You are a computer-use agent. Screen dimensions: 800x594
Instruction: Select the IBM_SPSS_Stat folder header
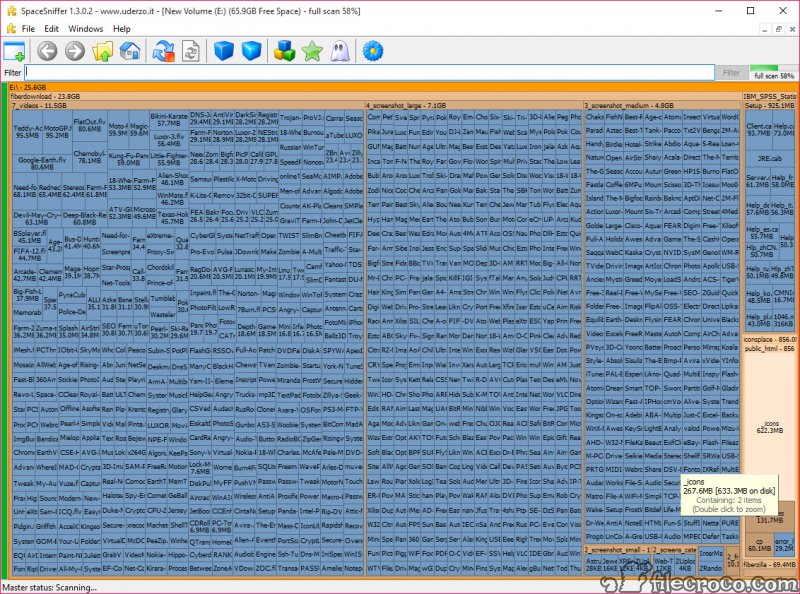click(x=770, y=96)
